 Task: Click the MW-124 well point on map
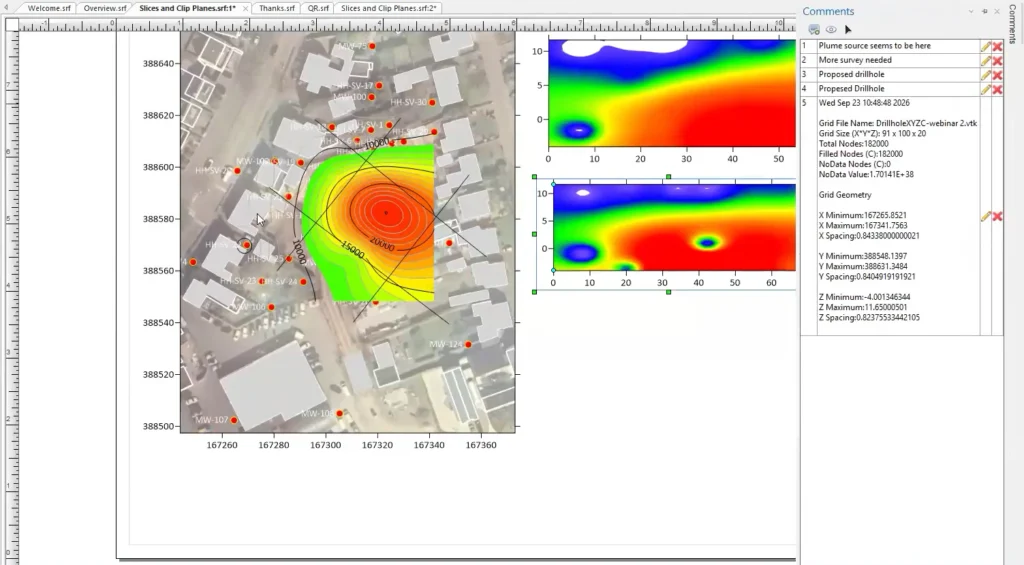coord(468,344)
